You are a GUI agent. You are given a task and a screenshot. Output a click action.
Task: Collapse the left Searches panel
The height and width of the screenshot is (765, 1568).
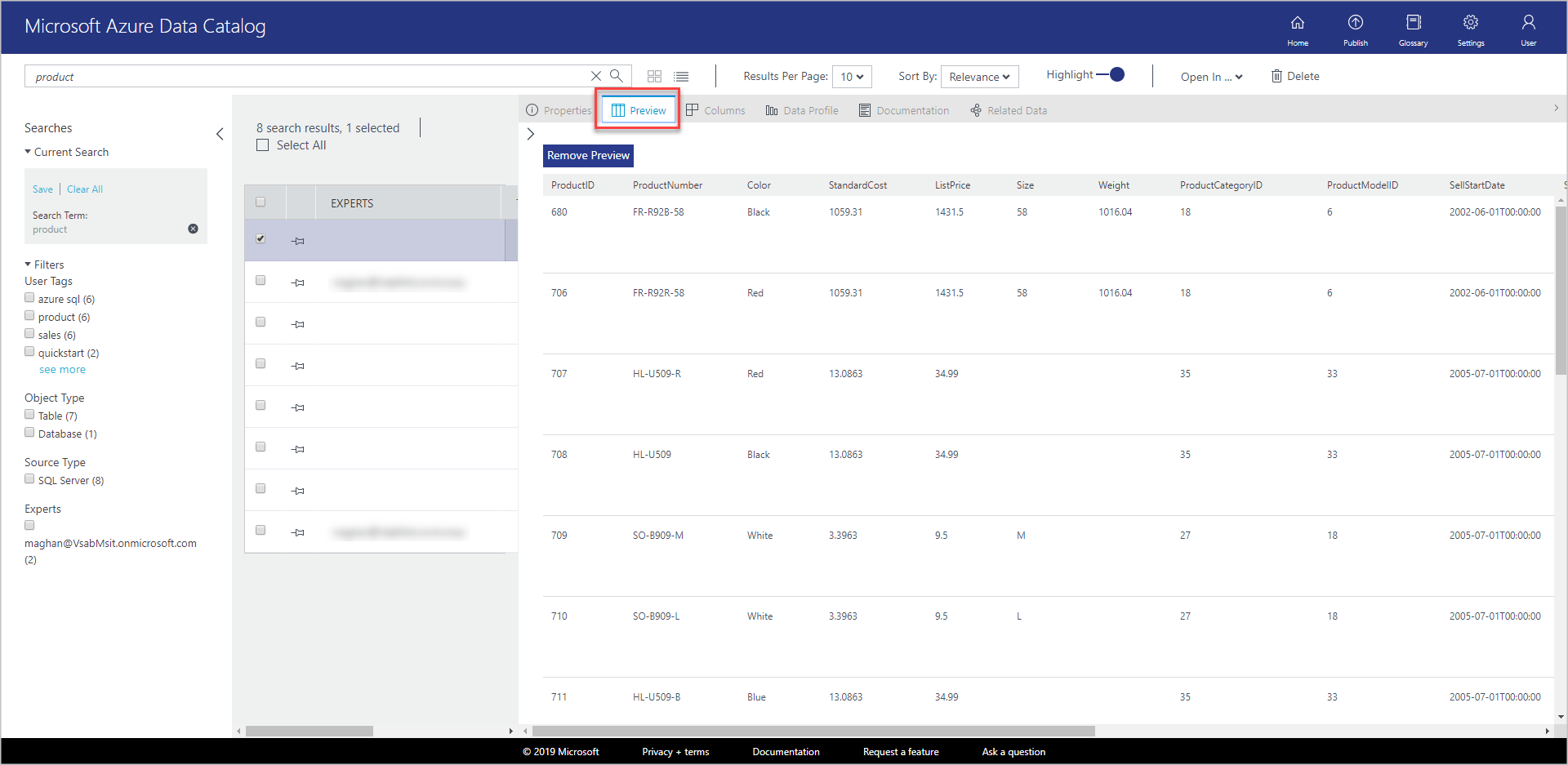pos(220,134)
